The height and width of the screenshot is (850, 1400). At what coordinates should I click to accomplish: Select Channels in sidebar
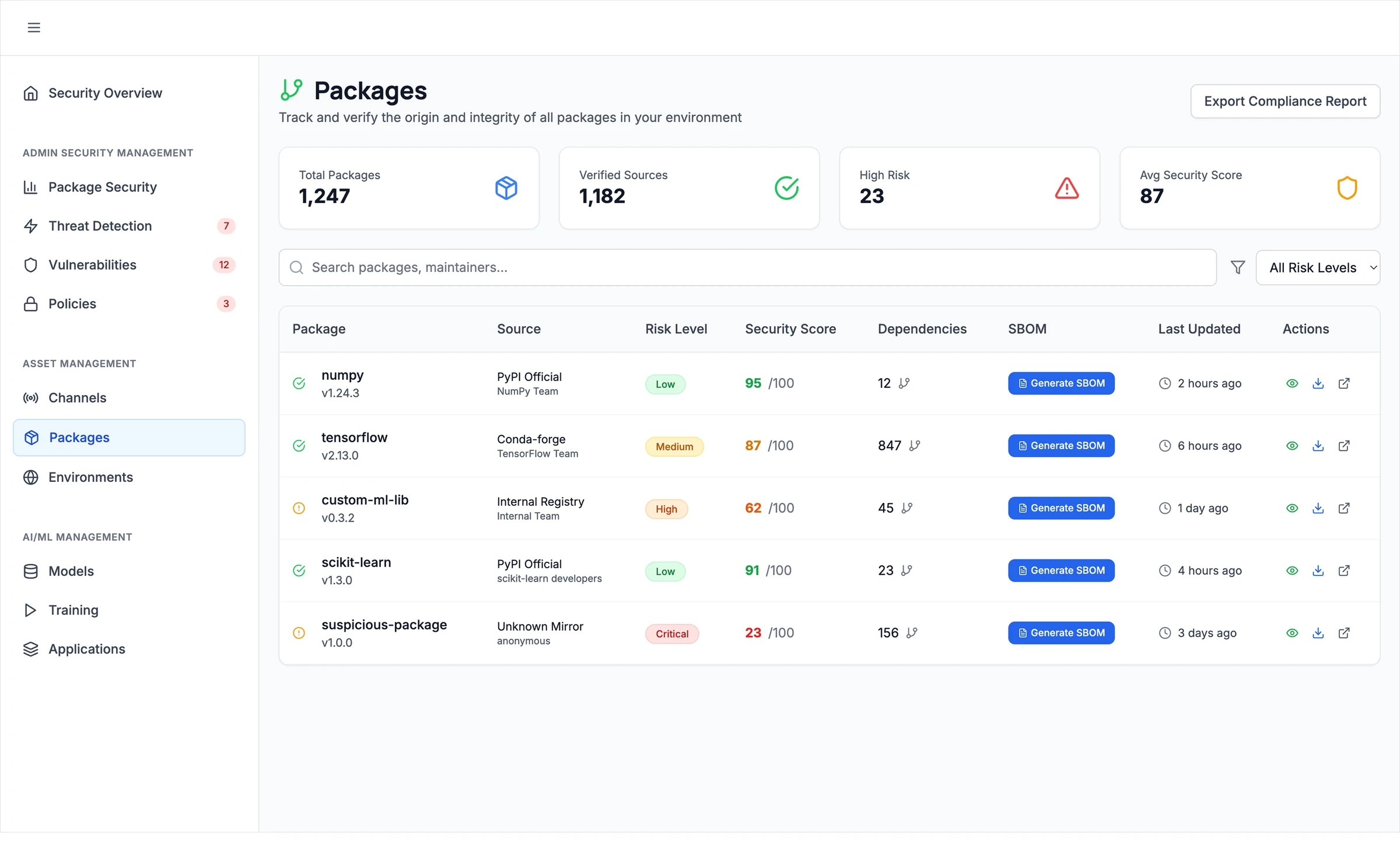click(129, 398)
